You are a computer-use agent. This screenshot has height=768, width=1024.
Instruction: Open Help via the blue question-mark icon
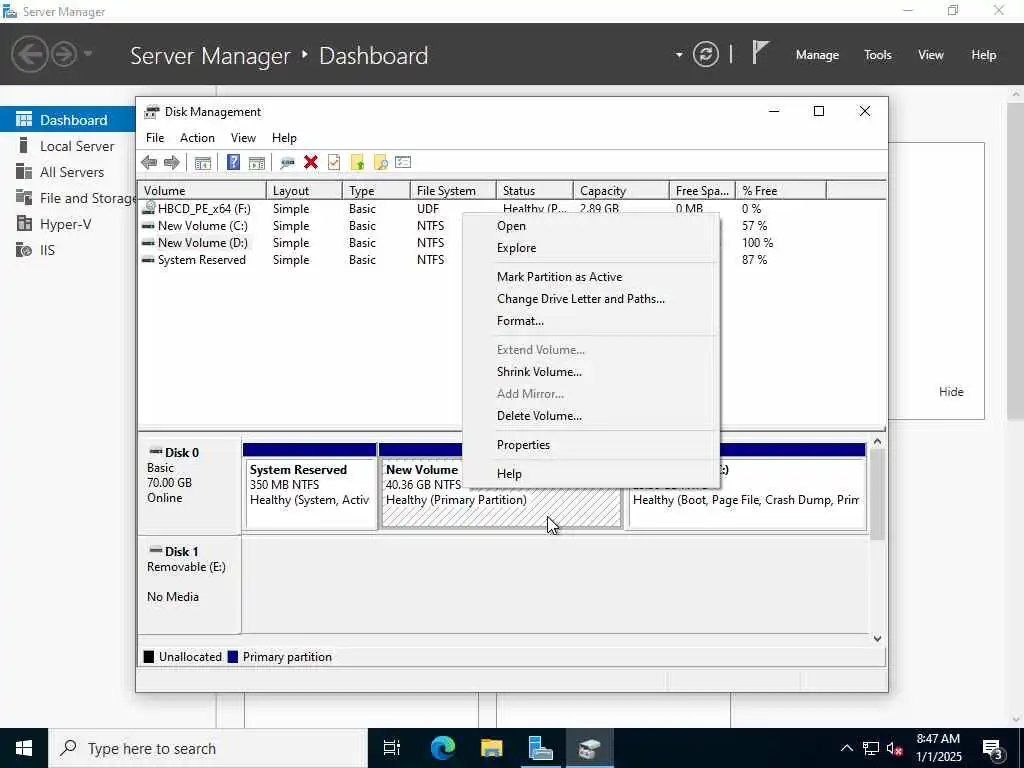[x=233, y=163]
